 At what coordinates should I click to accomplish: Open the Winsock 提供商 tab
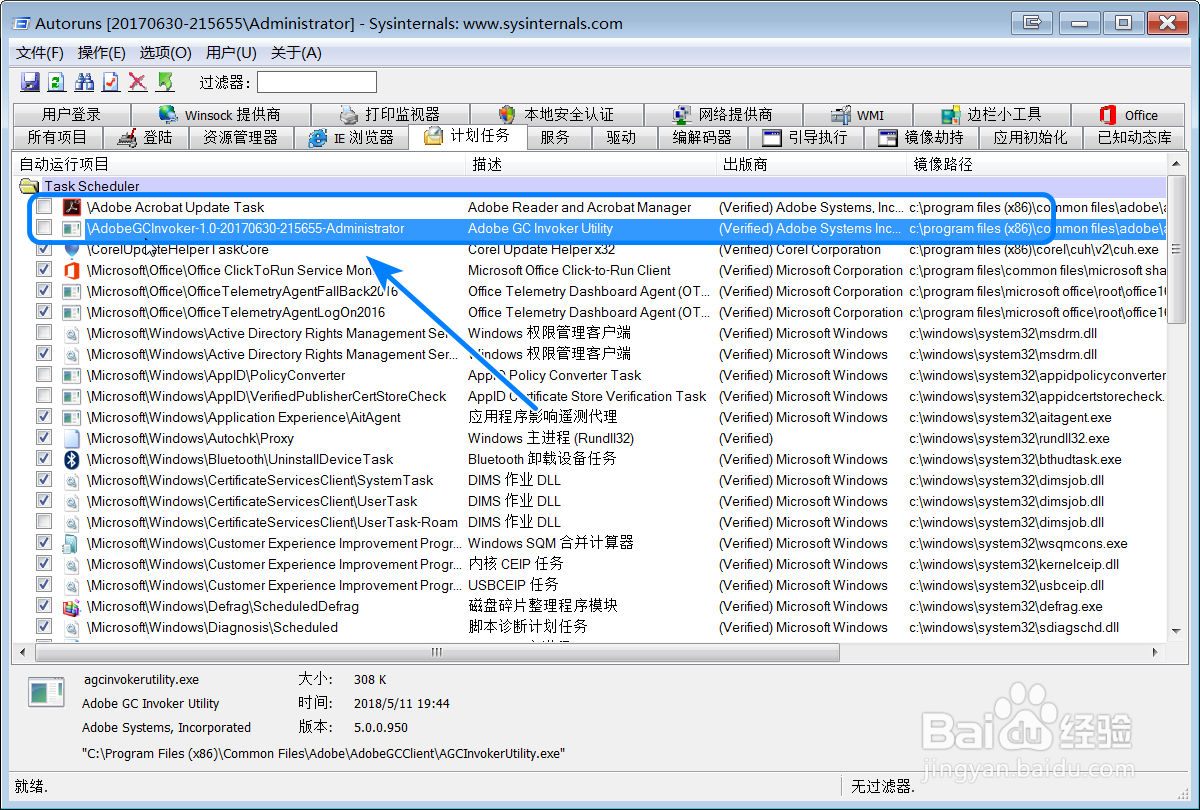220,115
